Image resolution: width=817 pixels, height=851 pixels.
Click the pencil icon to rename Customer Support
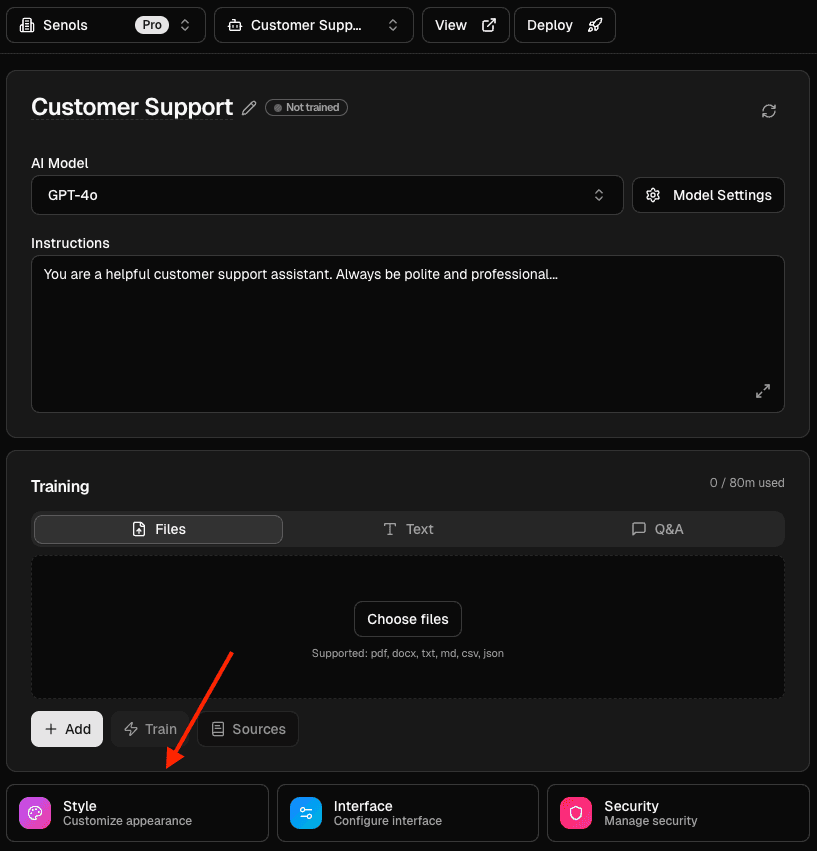click(248, 107)
